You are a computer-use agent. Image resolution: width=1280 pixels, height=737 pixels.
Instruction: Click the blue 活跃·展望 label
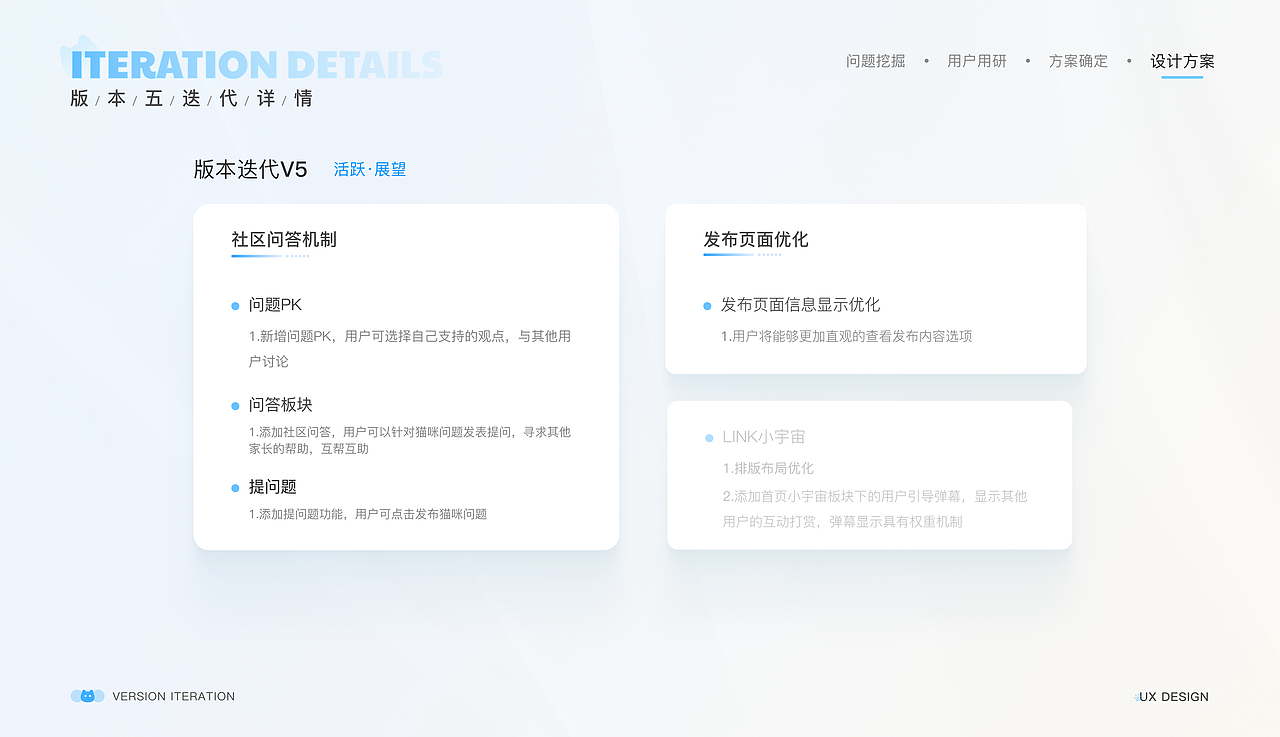(370, 170)
